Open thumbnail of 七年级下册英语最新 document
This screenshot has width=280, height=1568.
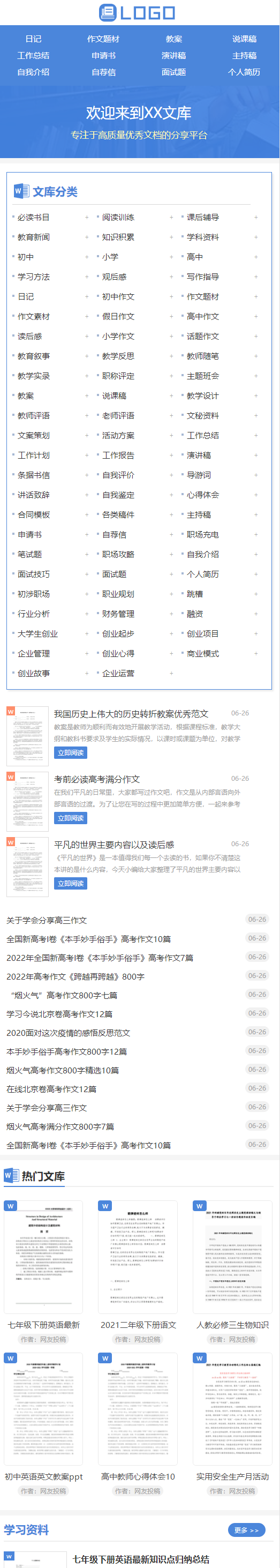tap(43, 1257)
